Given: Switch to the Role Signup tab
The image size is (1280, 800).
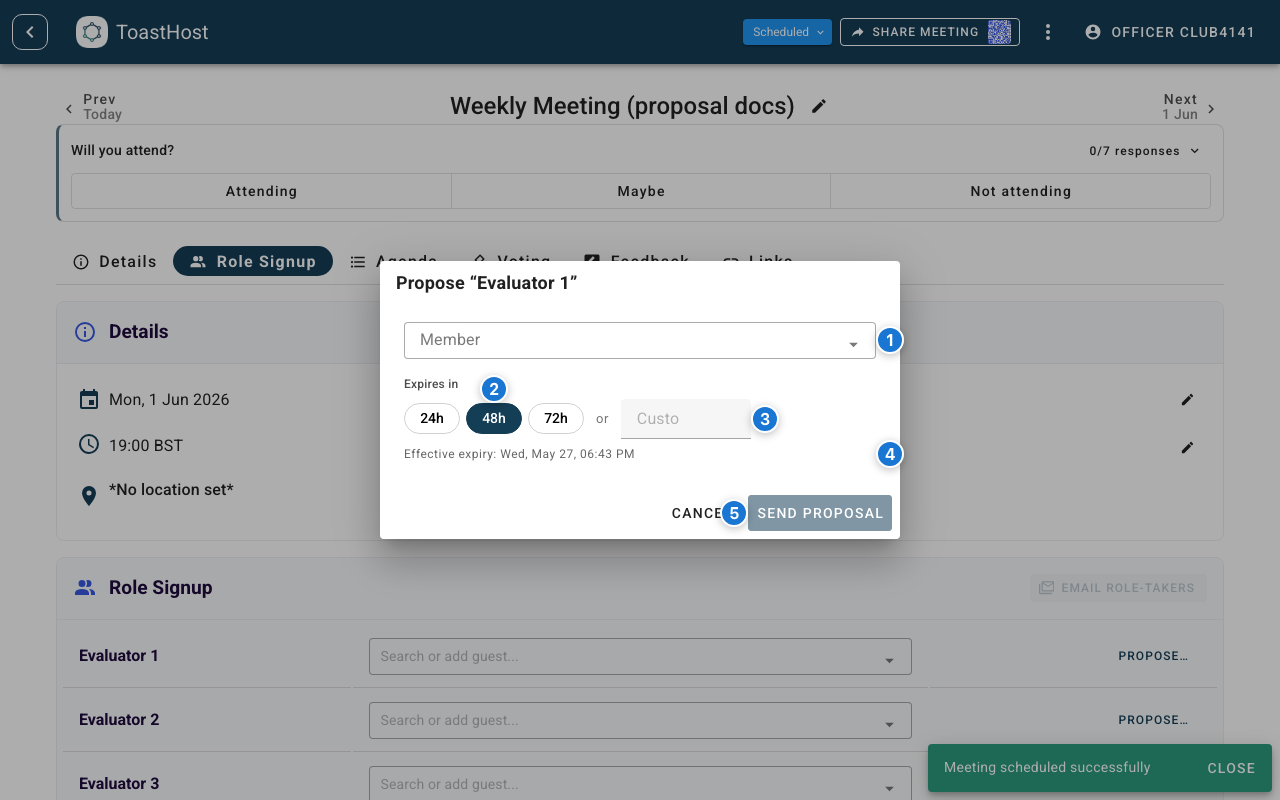Looking at the screenshot, I should [253, 262].
